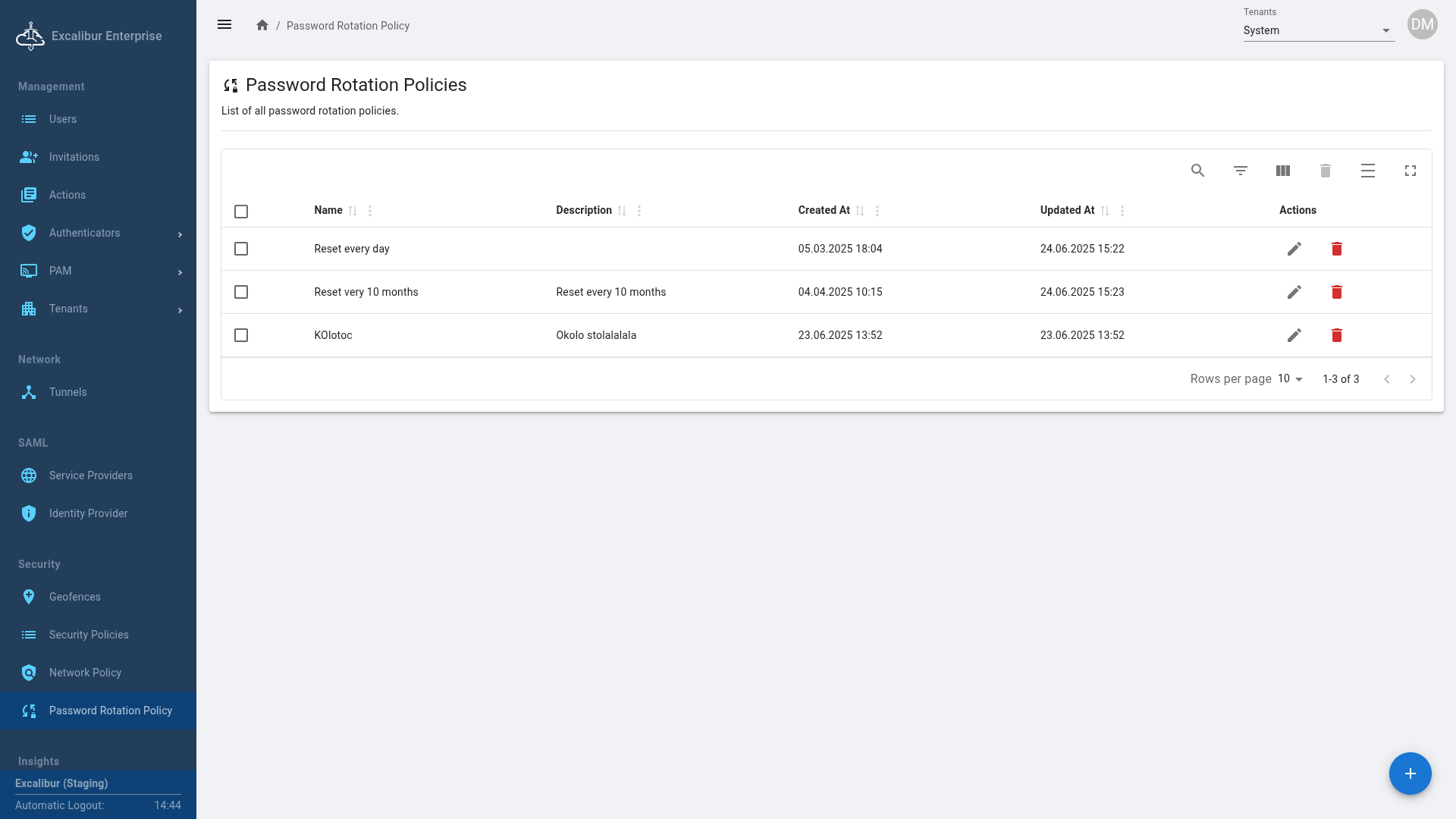Delete the 'KOlotoc' policy

point(1336,335)
